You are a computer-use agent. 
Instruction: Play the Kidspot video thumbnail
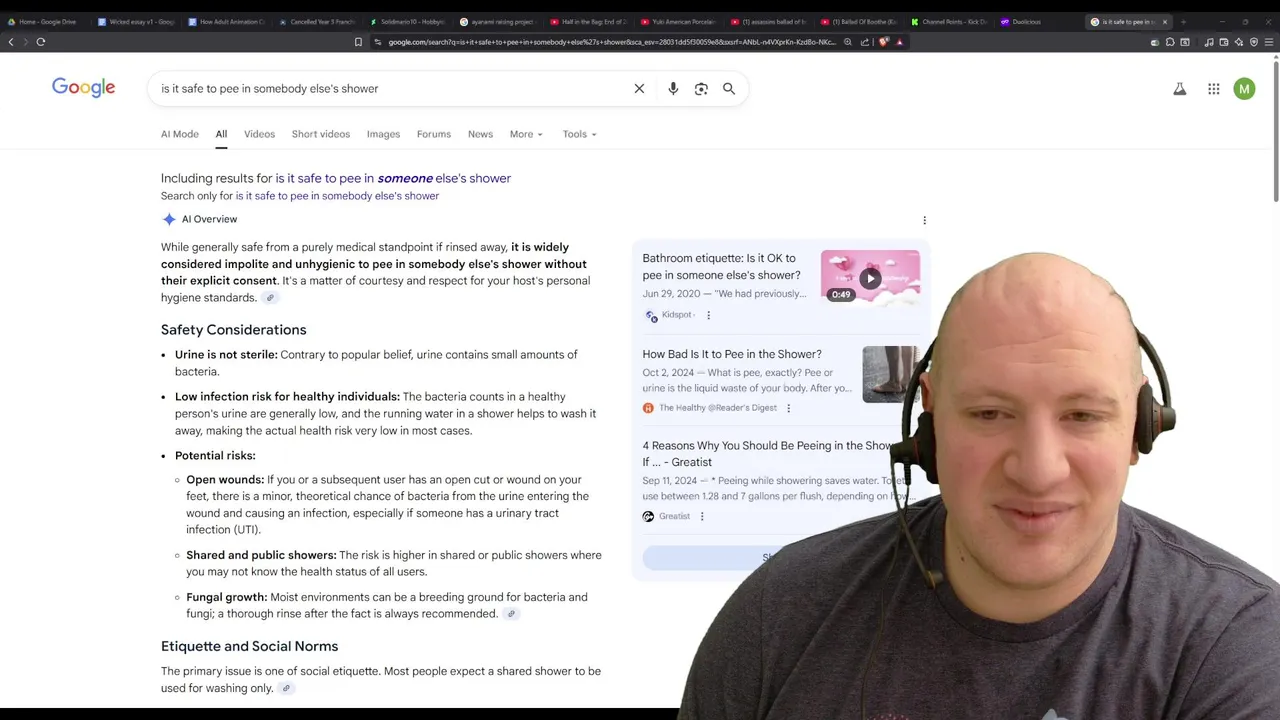point(870,278)
